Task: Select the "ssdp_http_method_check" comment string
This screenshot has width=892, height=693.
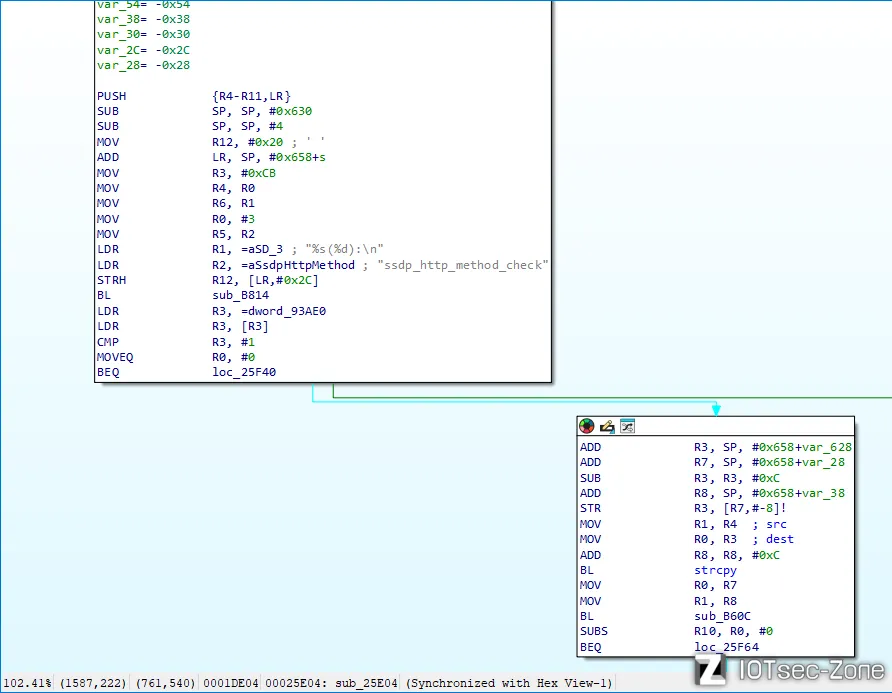Action: tap(462, 265)
